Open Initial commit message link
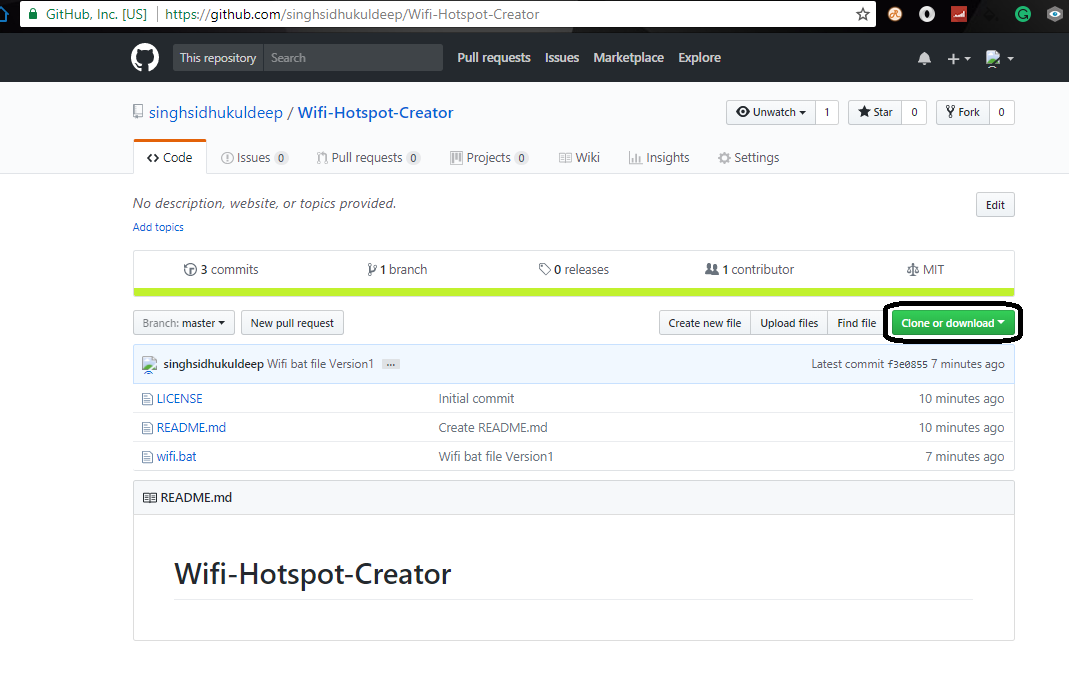Viewport: 1069px width, 673px height. pos(476,399)
